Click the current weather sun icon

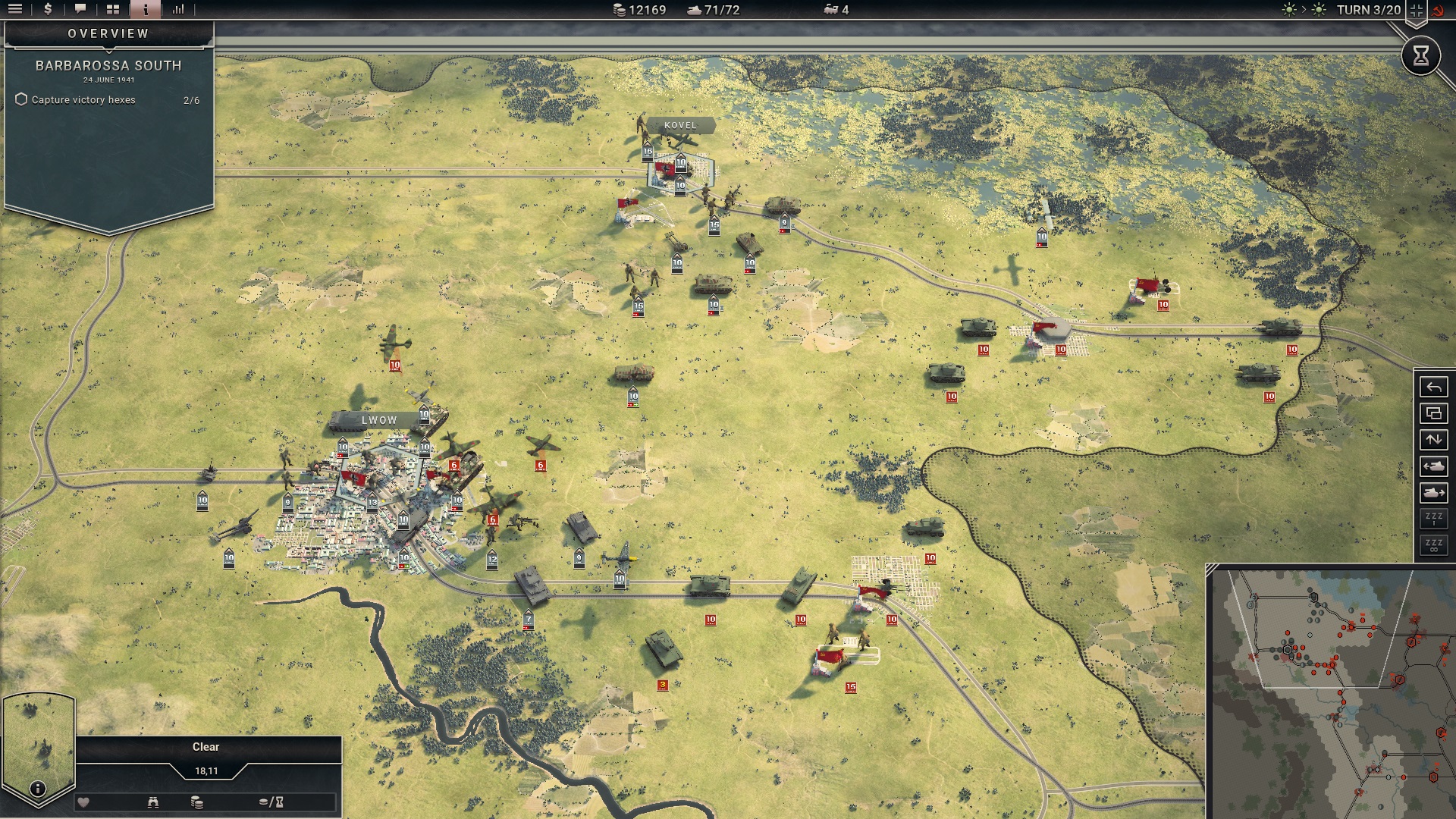[1289, 10]
